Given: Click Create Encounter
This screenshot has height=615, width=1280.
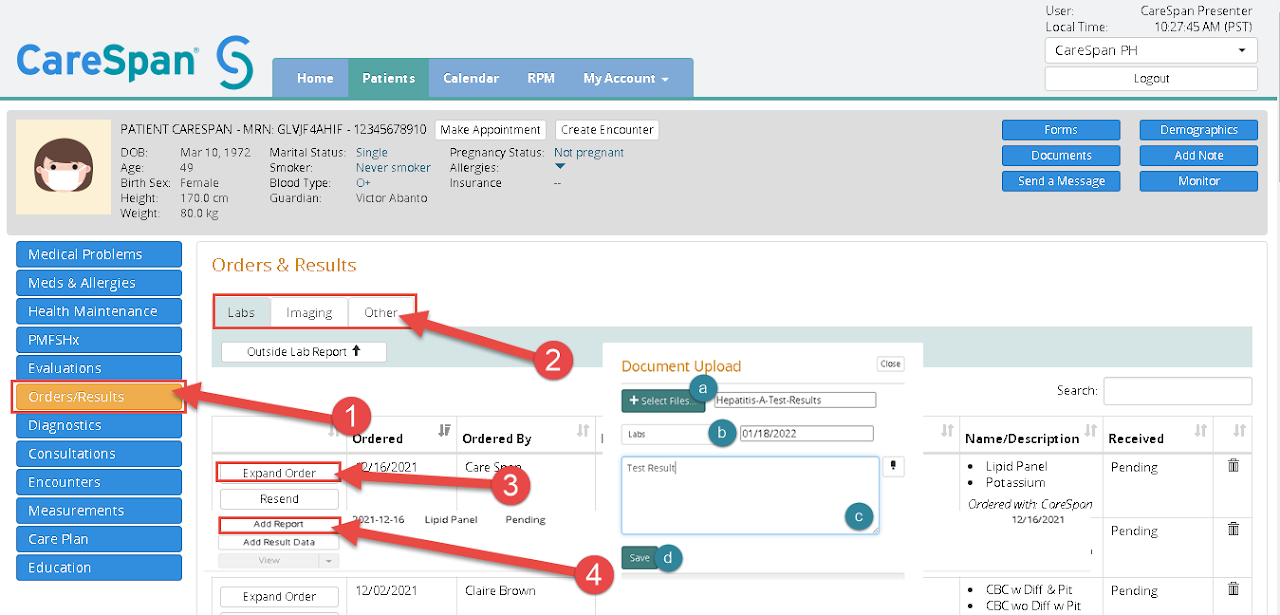Looking at the screenshot, I should [607, 129].
